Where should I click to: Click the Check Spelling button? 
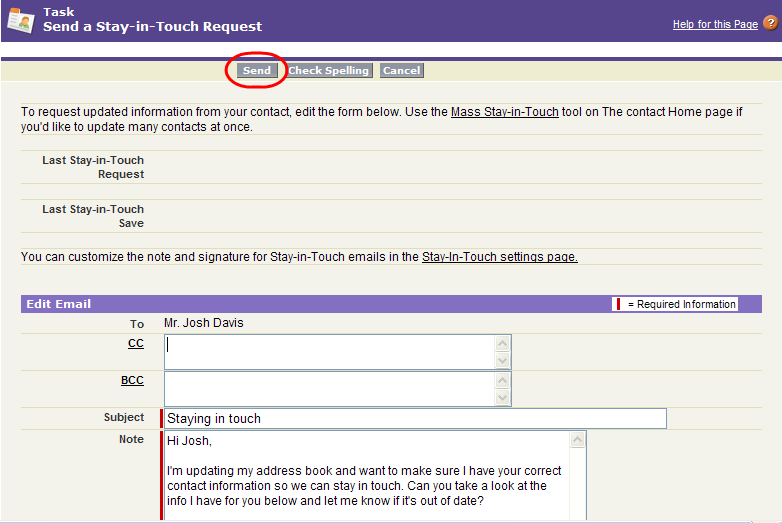tap(328, 70)
